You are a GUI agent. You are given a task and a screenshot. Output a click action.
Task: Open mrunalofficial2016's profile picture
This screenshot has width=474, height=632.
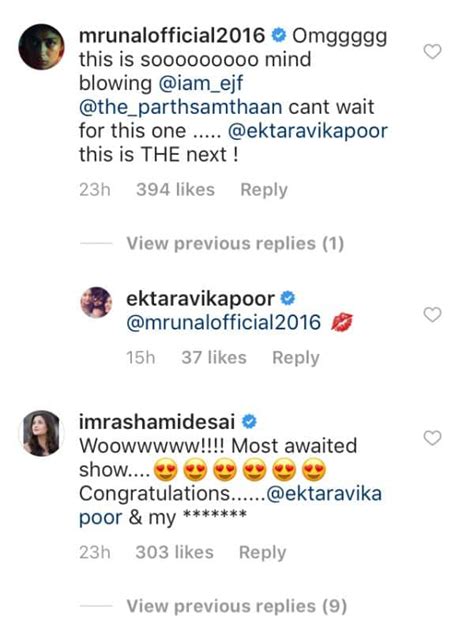[41, 47]
